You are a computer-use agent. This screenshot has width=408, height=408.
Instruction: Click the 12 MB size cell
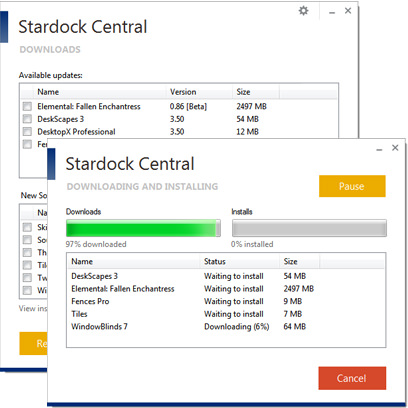click(247, 132)
